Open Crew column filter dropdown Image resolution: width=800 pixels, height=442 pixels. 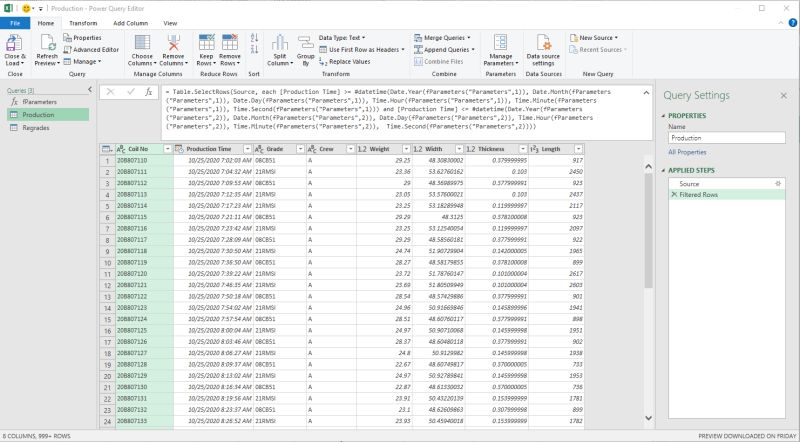coord(351,149)
